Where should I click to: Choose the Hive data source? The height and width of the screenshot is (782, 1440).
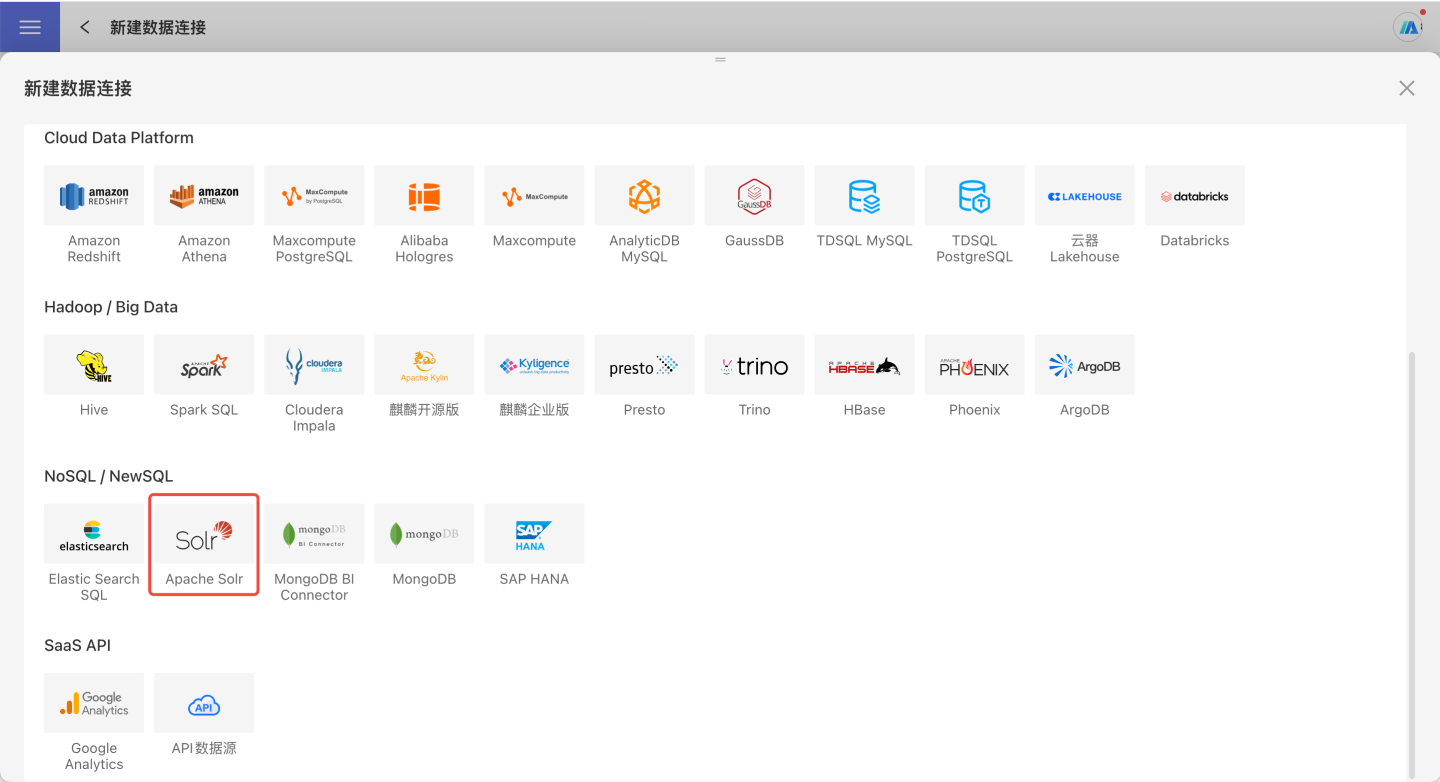click(x=94, y=365)
